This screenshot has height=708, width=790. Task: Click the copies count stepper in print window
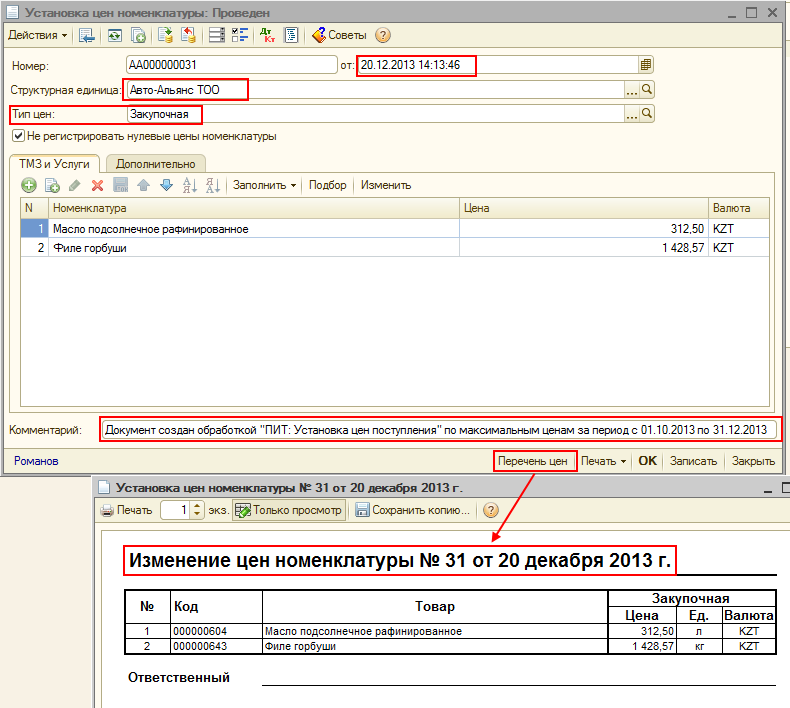[198, 510]
